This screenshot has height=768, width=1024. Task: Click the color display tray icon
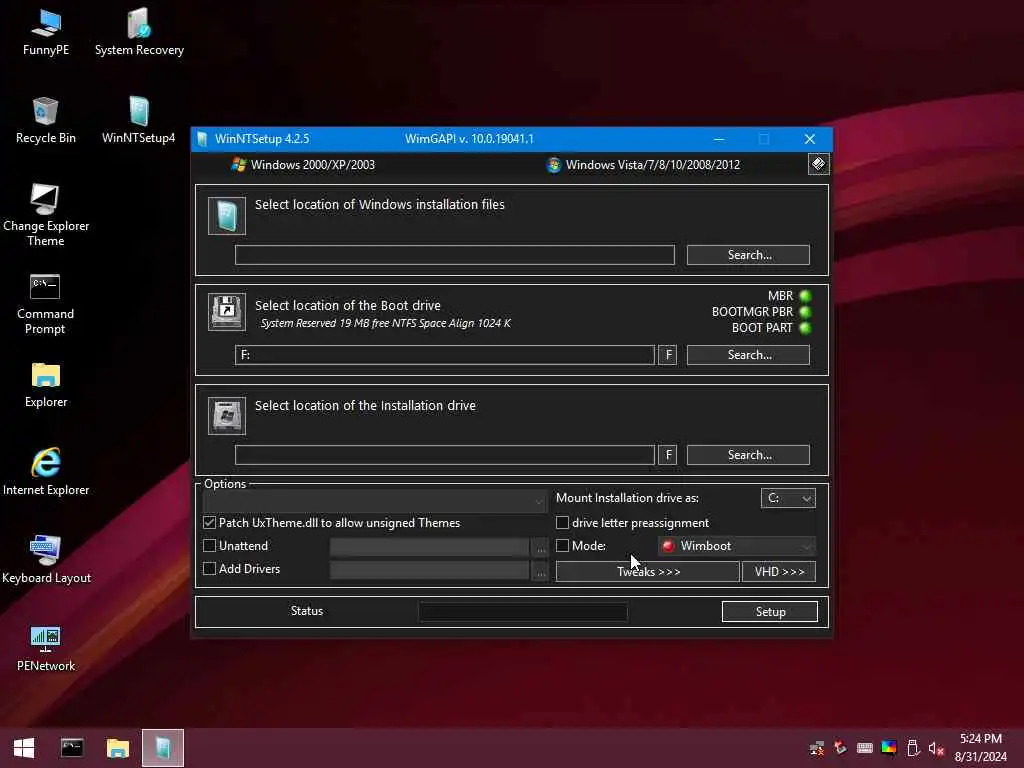[x=889, y=748]
